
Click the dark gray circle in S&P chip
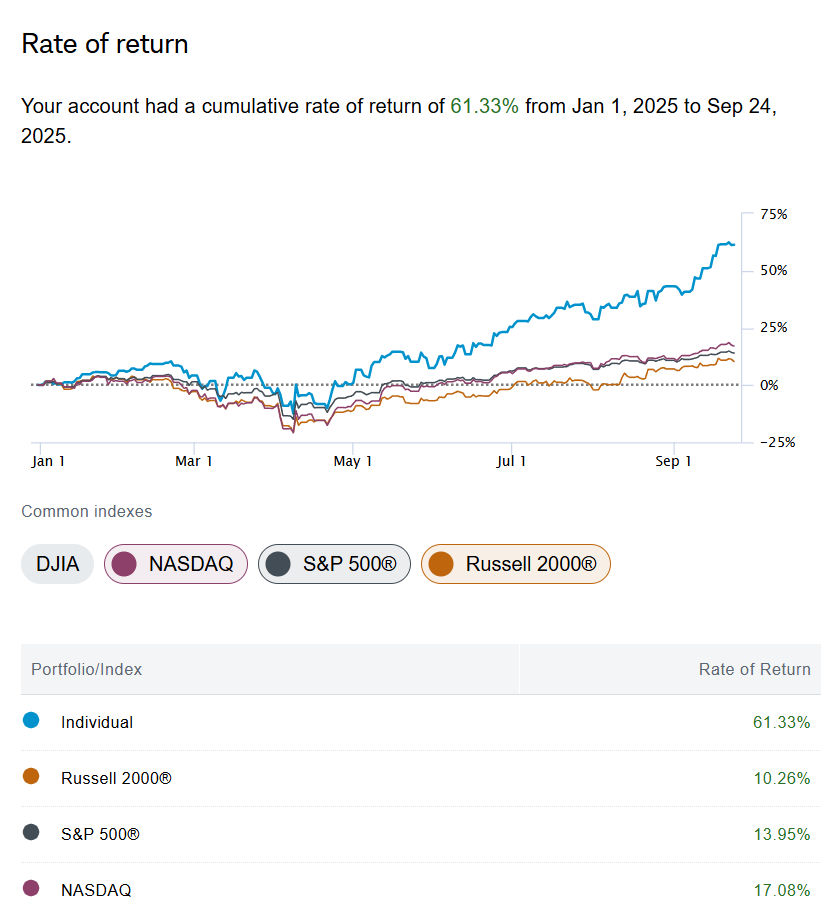coord(278,564)
